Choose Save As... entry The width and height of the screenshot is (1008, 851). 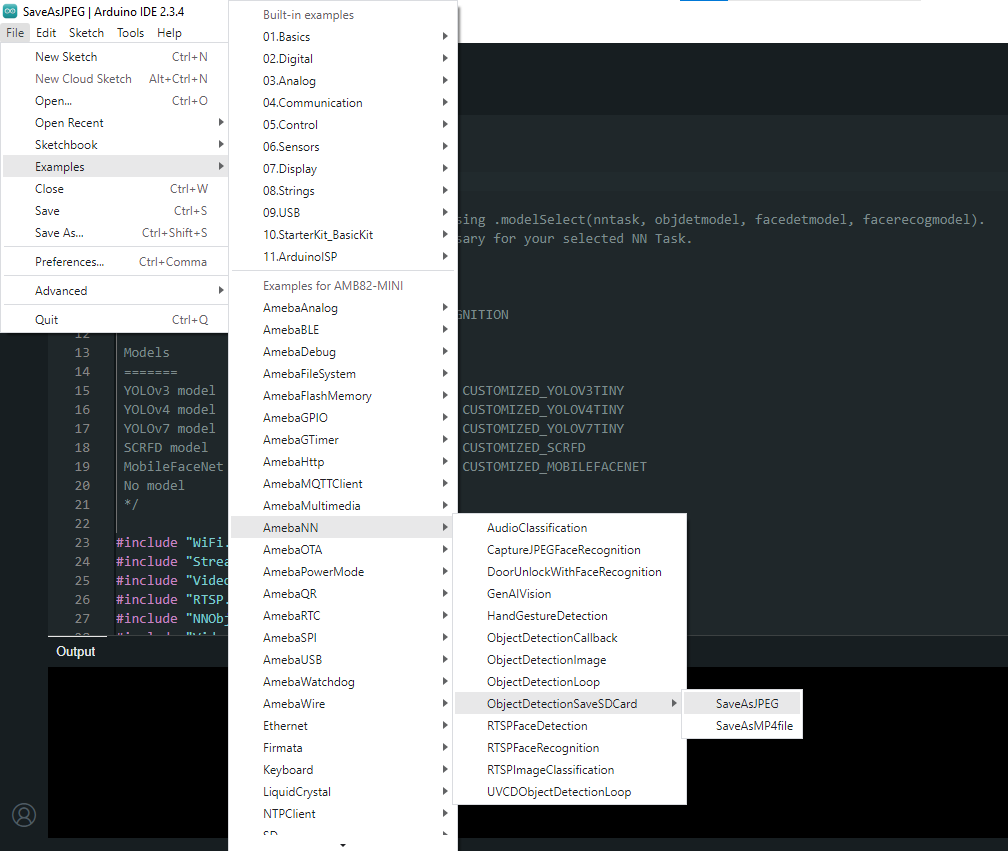(x=115, y=232)
